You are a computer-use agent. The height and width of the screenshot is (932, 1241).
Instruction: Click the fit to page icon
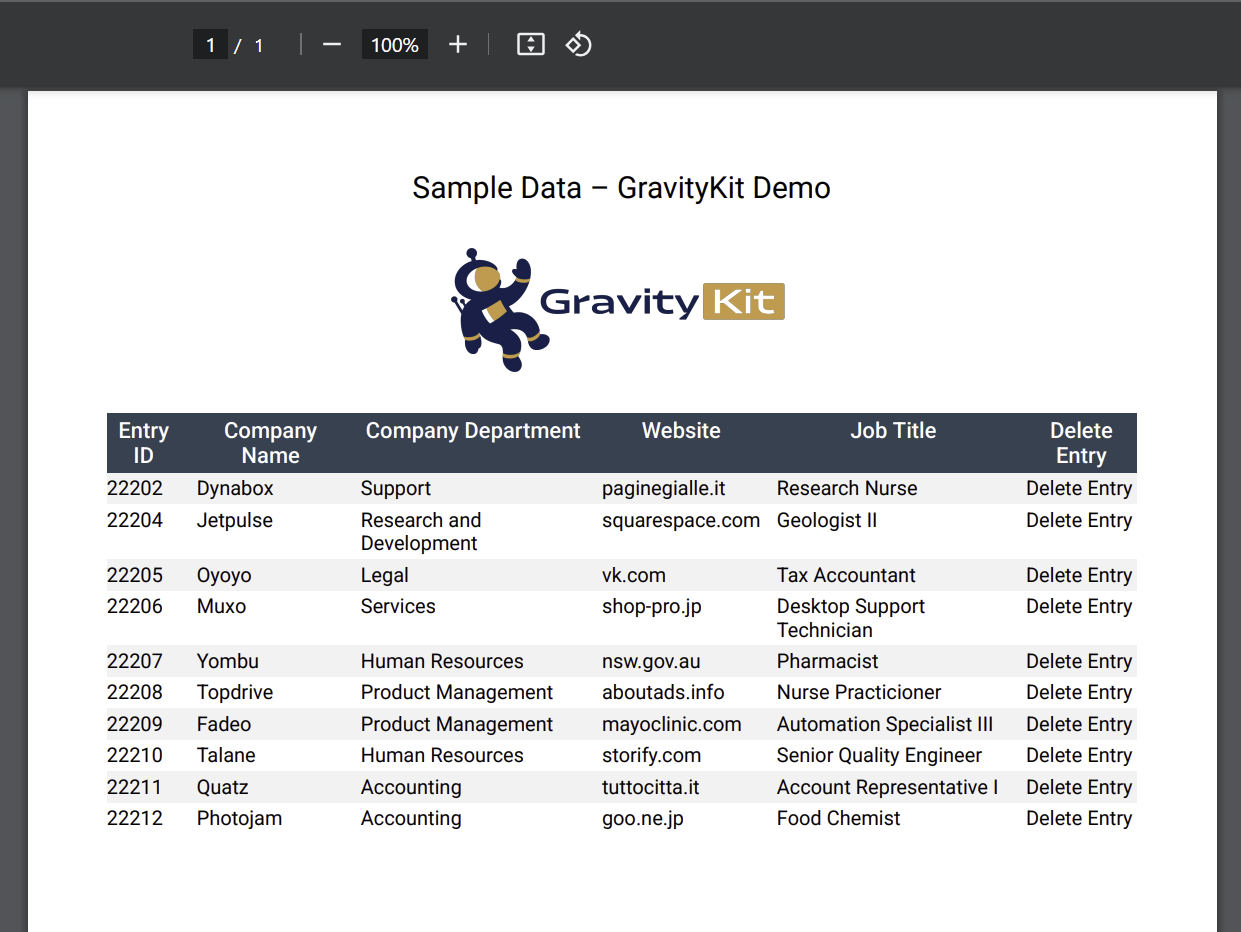pos(530,45)
